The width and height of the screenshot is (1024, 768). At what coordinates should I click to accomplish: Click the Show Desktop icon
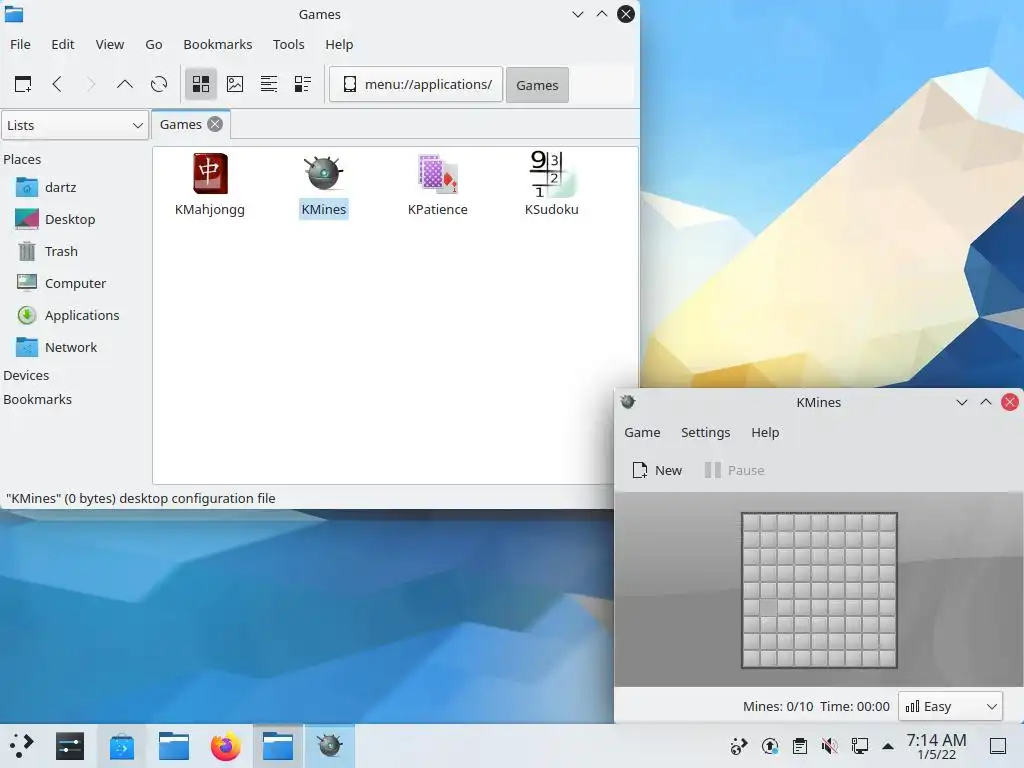click(998, 746)
